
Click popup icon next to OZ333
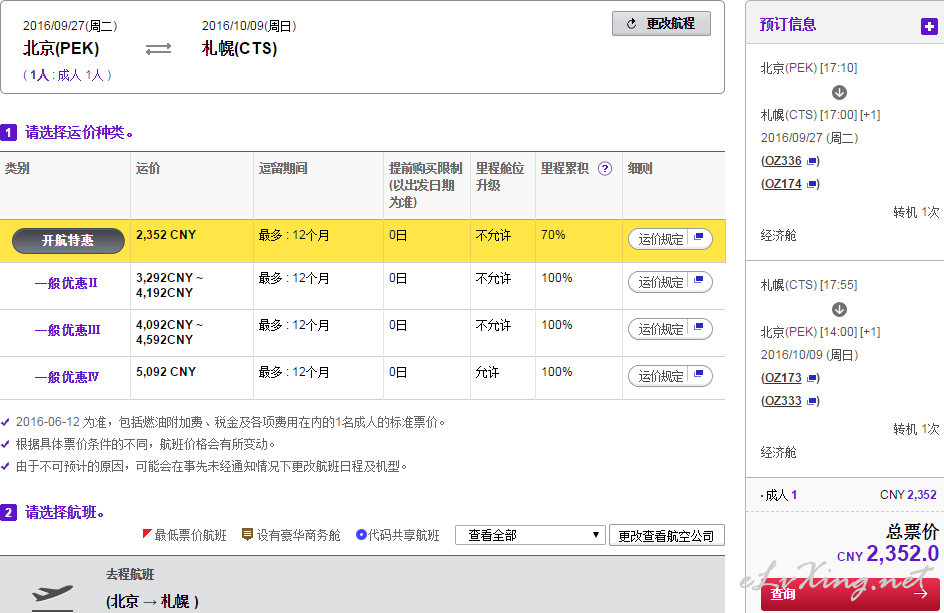[812, 401]
